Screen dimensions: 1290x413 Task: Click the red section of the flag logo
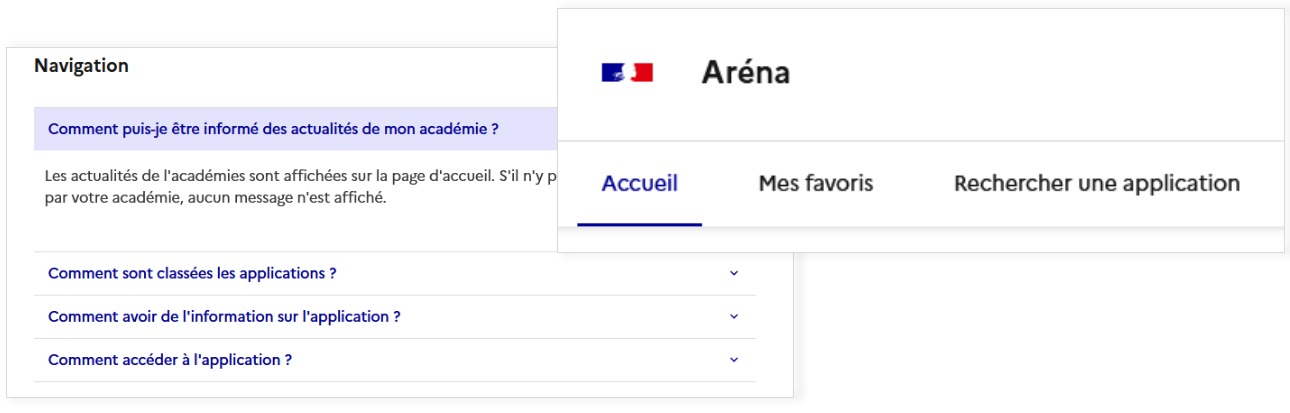[644, 72]
